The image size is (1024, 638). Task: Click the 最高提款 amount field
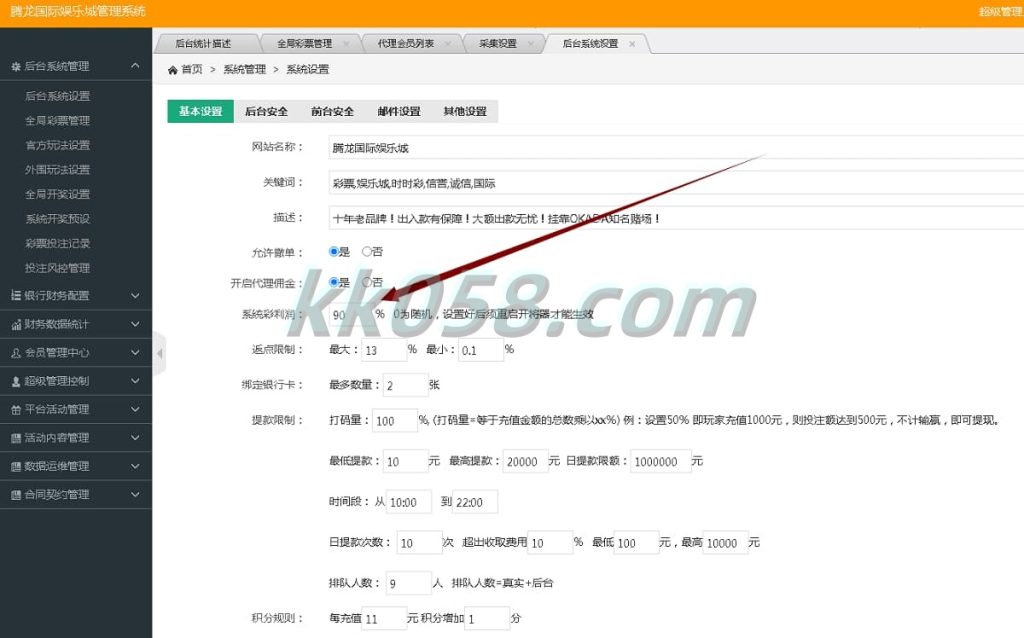coord(526,461)
